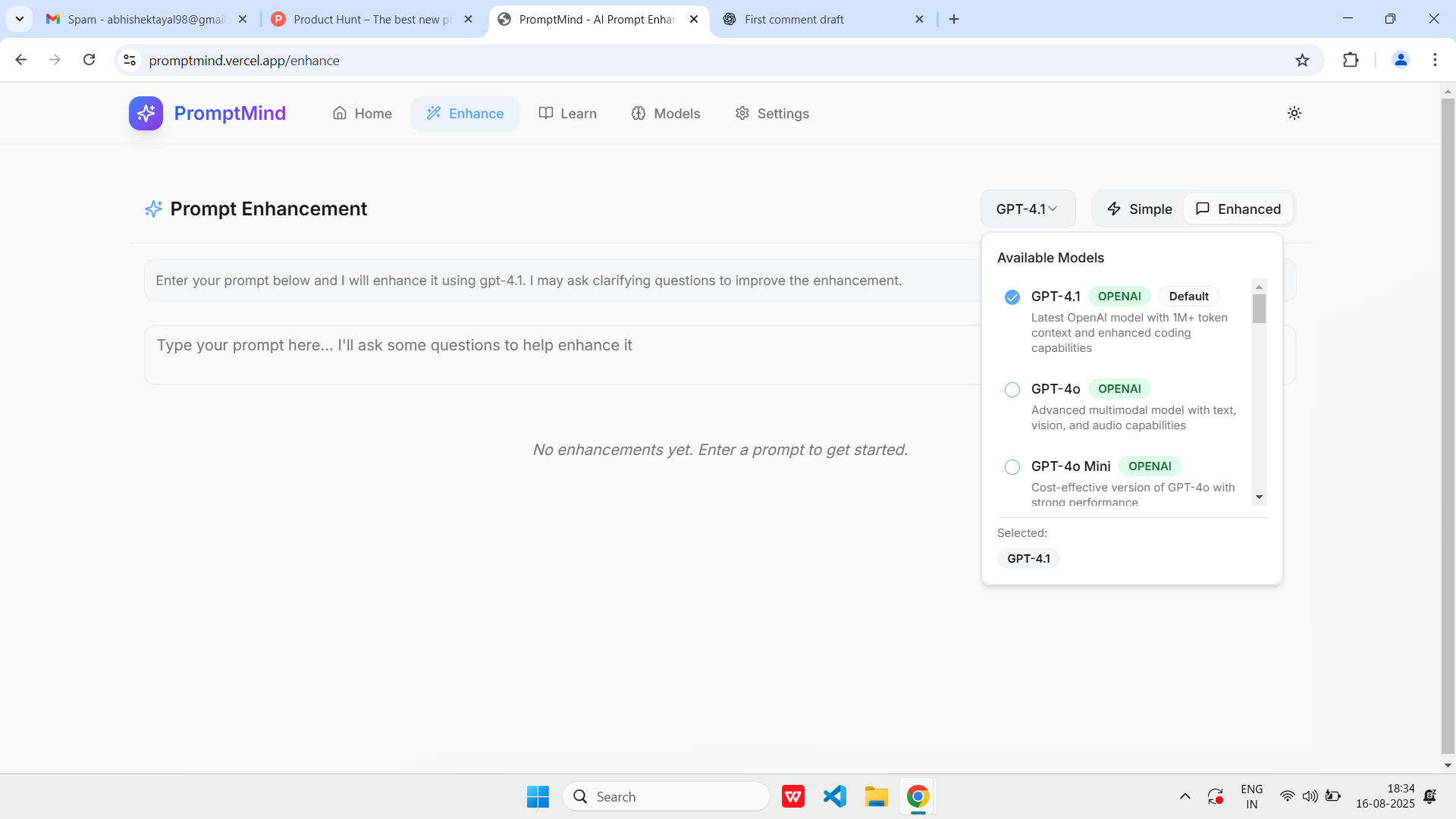This screenshot has height=819, width=1456.
Task: Click the Enhance magic wand icon
Action: [434, 113]
